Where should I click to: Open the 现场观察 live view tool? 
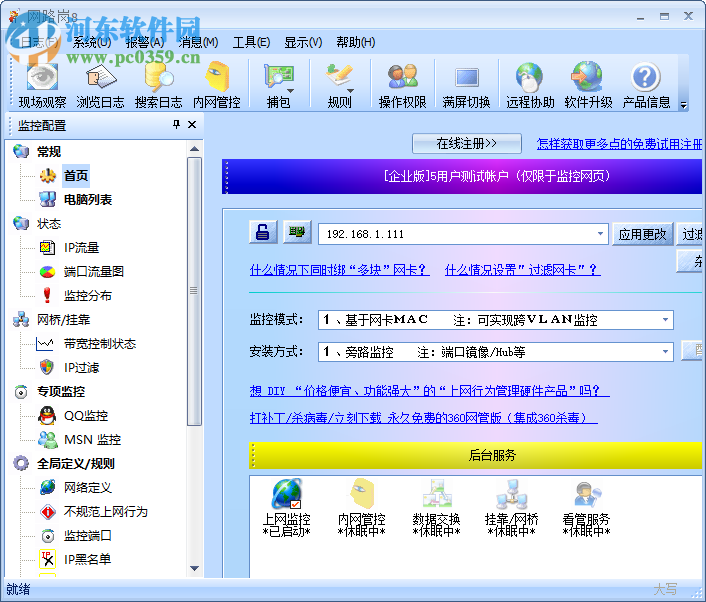click(42, 86)
